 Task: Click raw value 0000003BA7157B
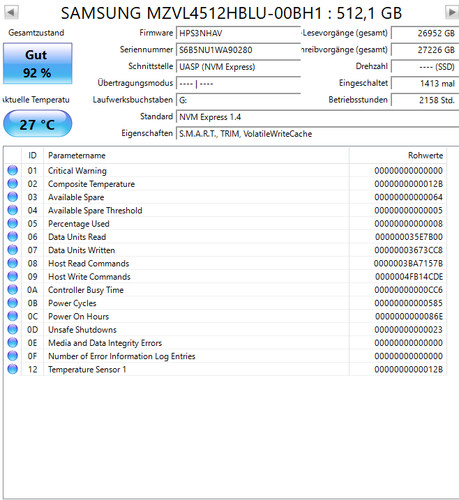click(408, 264)
